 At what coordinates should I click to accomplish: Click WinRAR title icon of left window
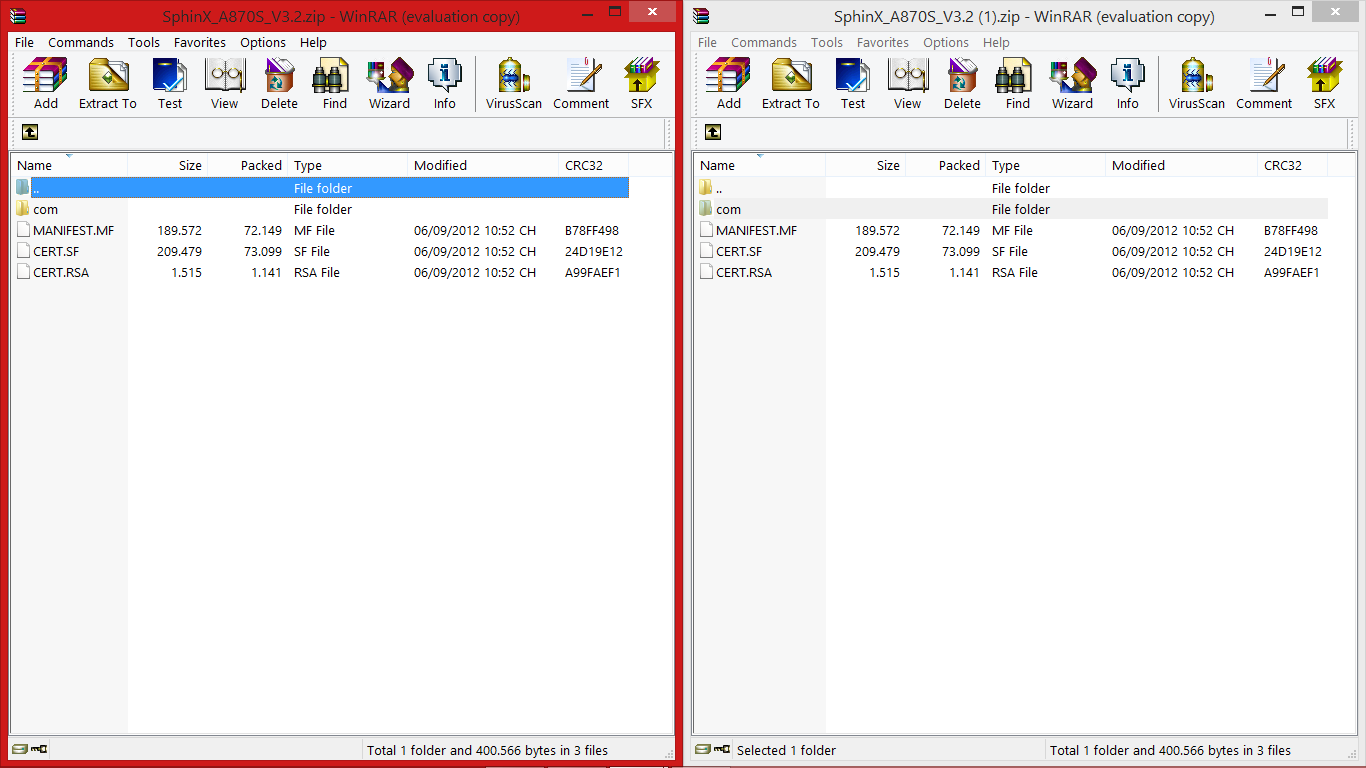coord(18,15)
